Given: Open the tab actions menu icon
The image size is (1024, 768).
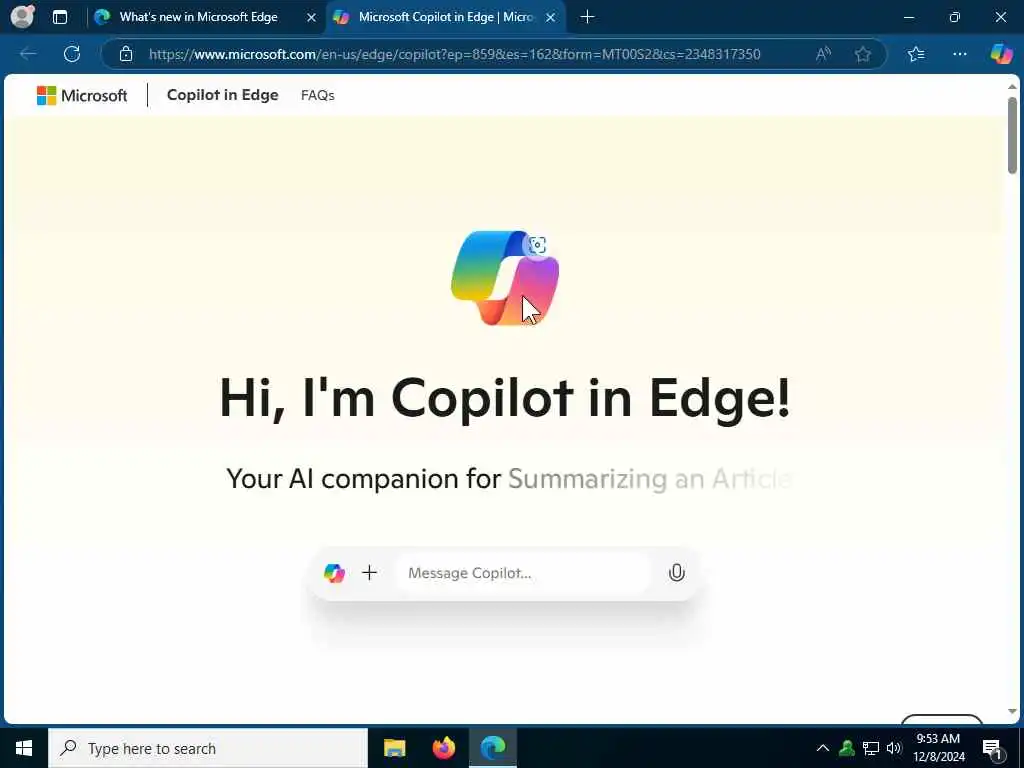Looking at the screenshot, I should pos(60,17).
